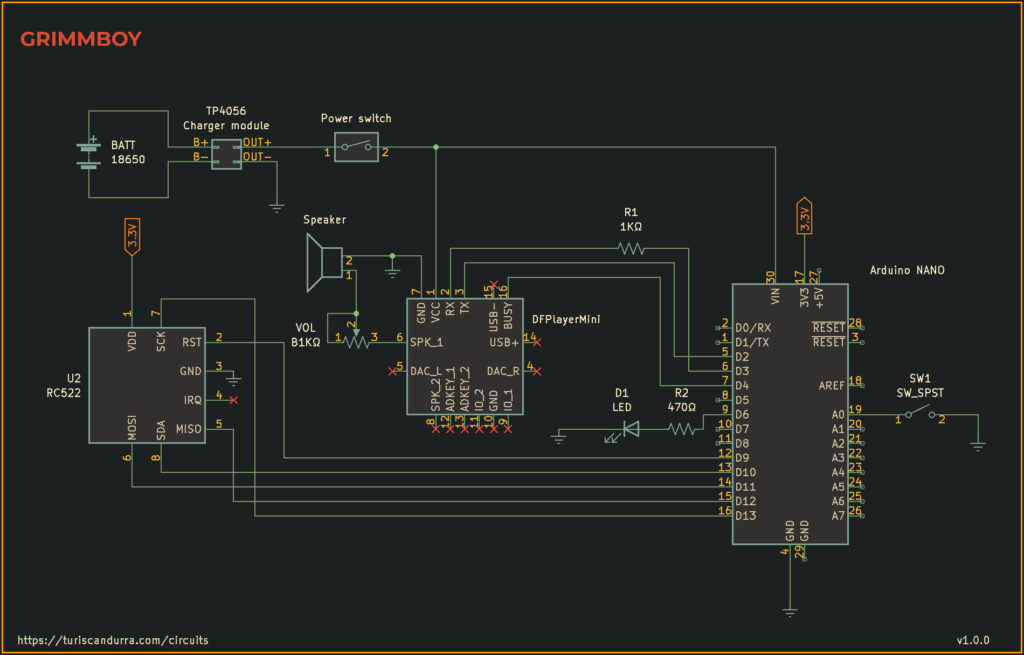Select the U2 RC522 module body
Viewport: 1024px width, 655px height.
tap(147, 385)
